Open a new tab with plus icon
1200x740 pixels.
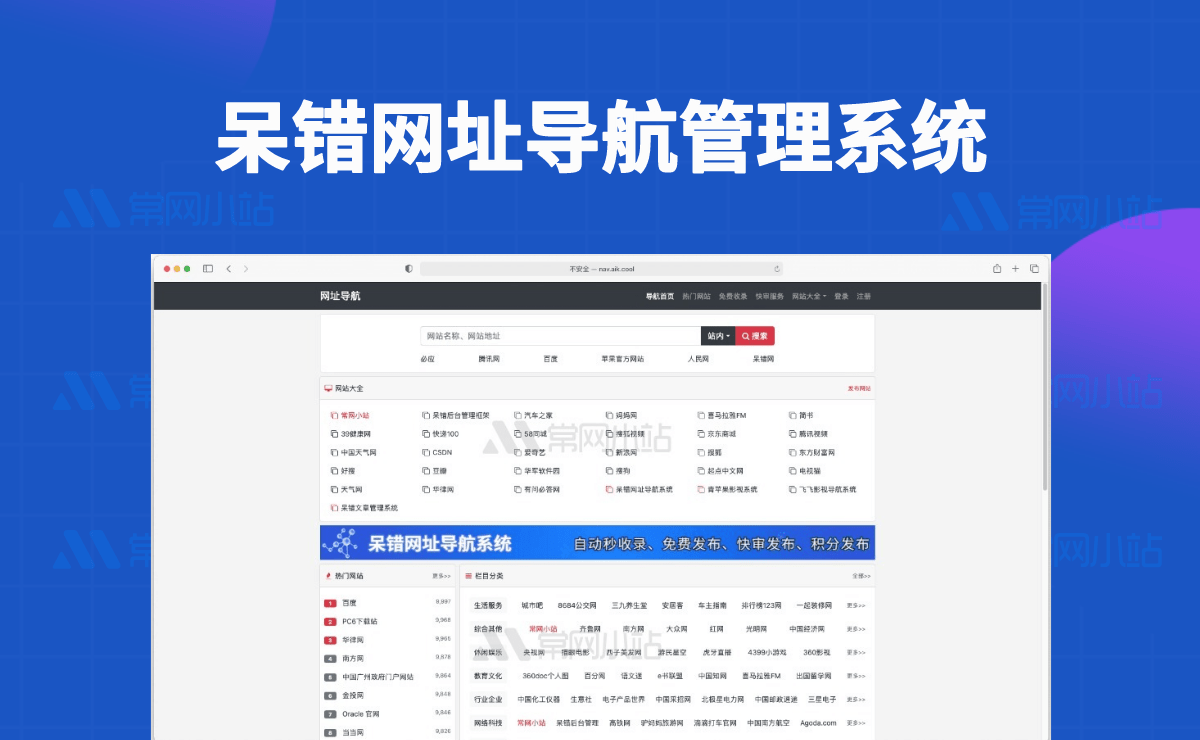(x=1015, y=268)
